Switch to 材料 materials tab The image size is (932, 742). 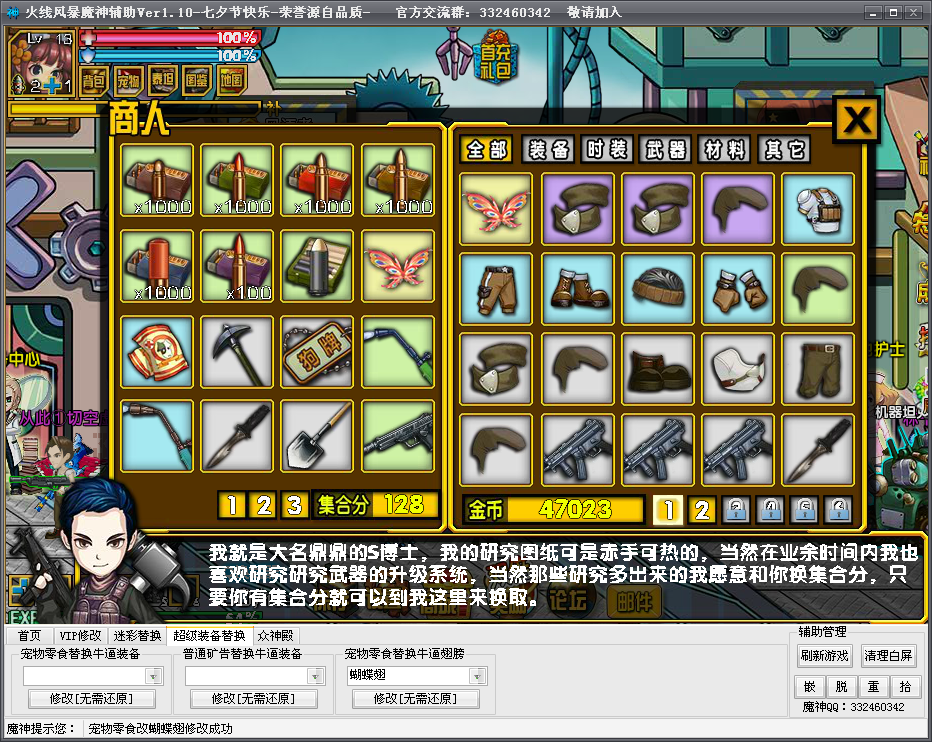[x=725, y=149]
